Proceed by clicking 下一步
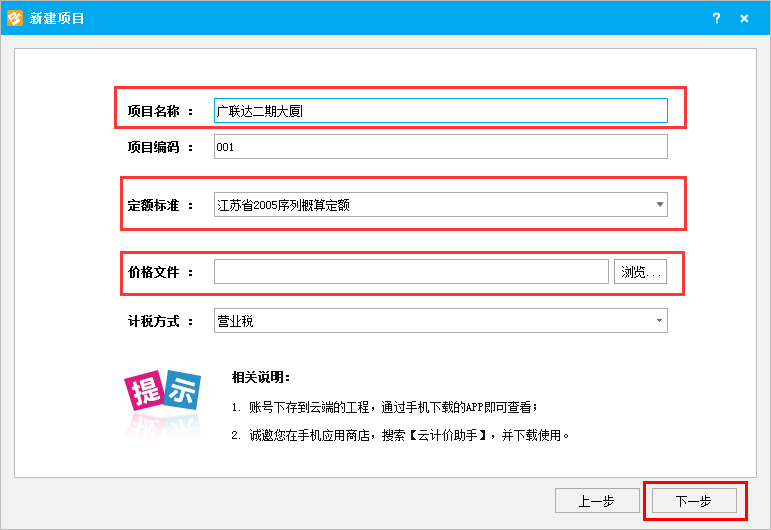Image resolution: width=771 pixels, height=530 pixels. pyautogui.click(x=693, y=501)
